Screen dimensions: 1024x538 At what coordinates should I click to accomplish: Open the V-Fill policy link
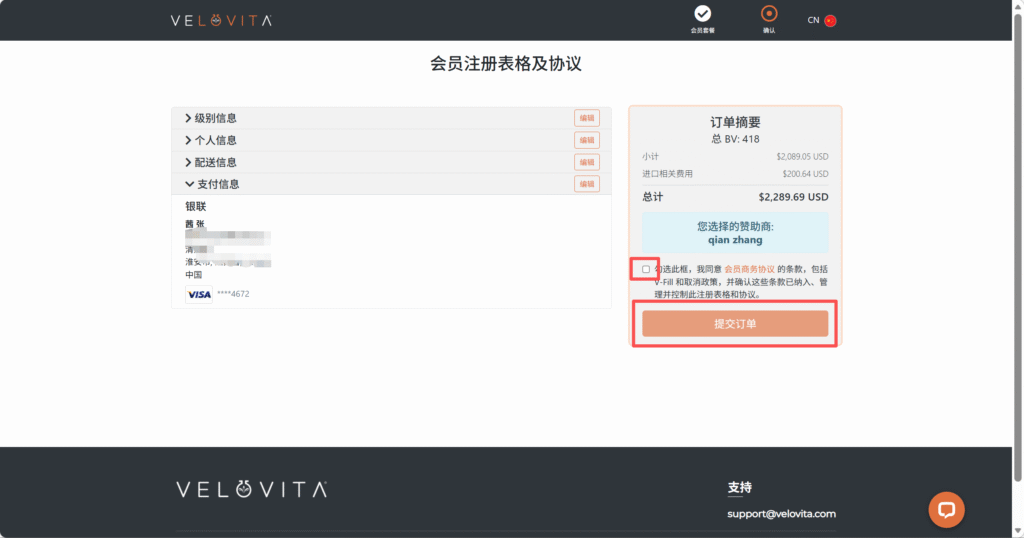click(x=664, y=282)
